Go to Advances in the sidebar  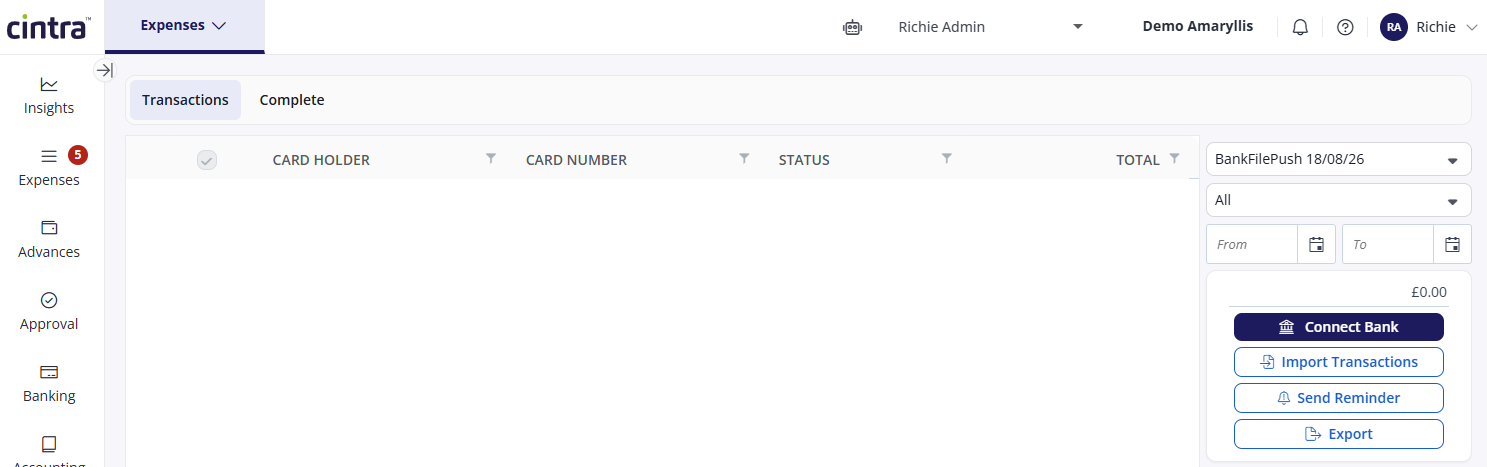[49, 240]
